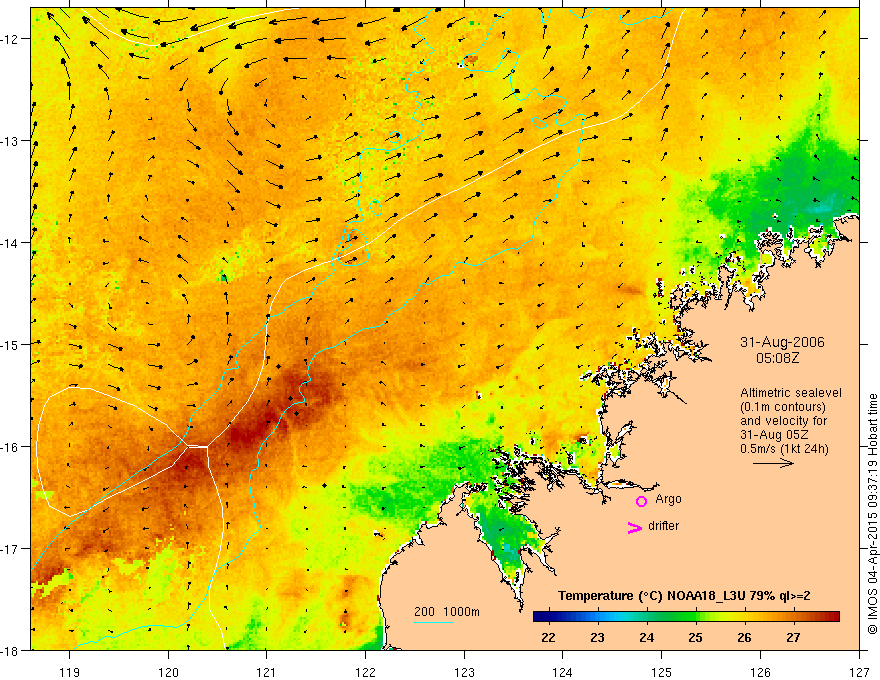The image size is (880, 680).
Task: Click the longitude axis label 127
Action: pos(859,672)
